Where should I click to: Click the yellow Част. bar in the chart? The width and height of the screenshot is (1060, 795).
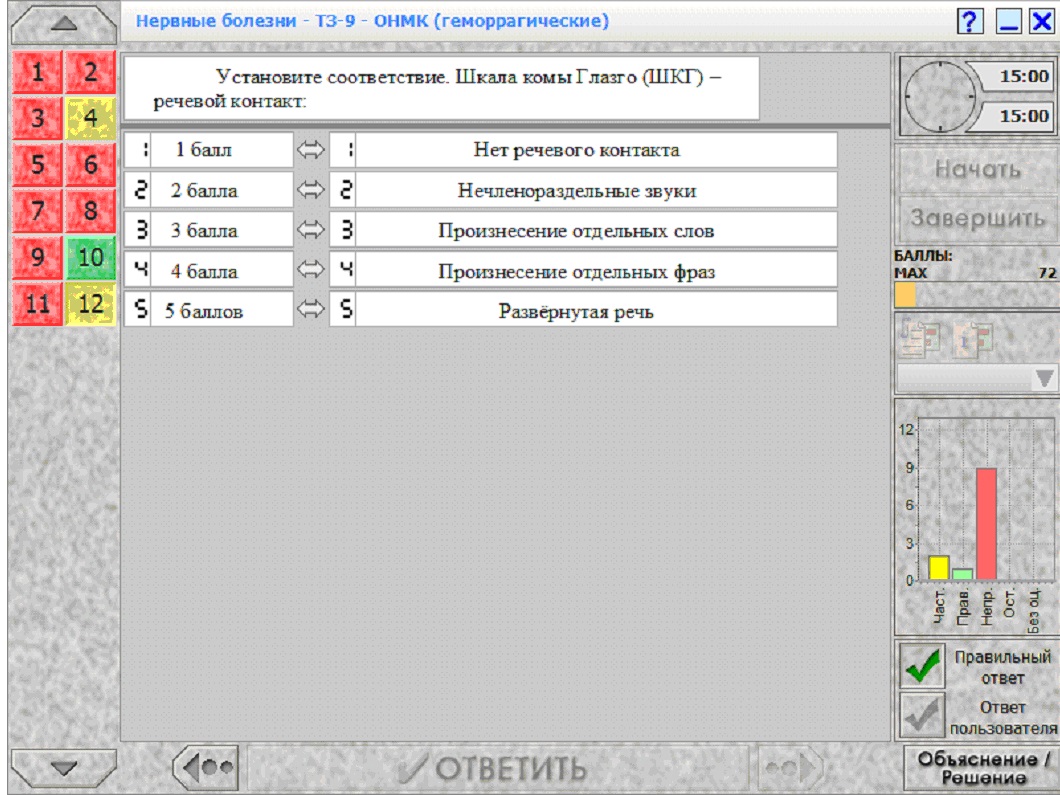tap(938, 568)
